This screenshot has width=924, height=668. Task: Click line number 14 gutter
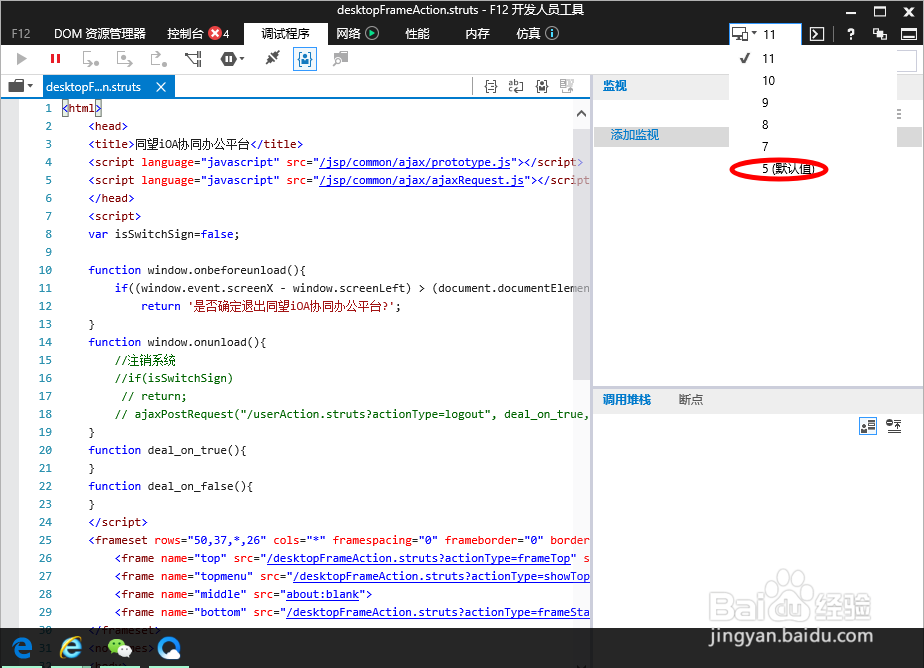click(45, 342)
